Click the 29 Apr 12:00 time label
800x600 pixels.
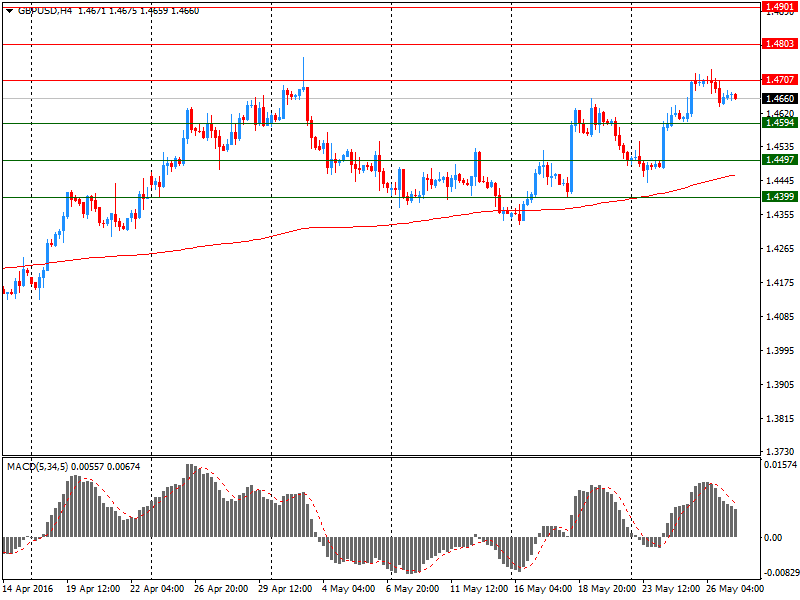285,589
